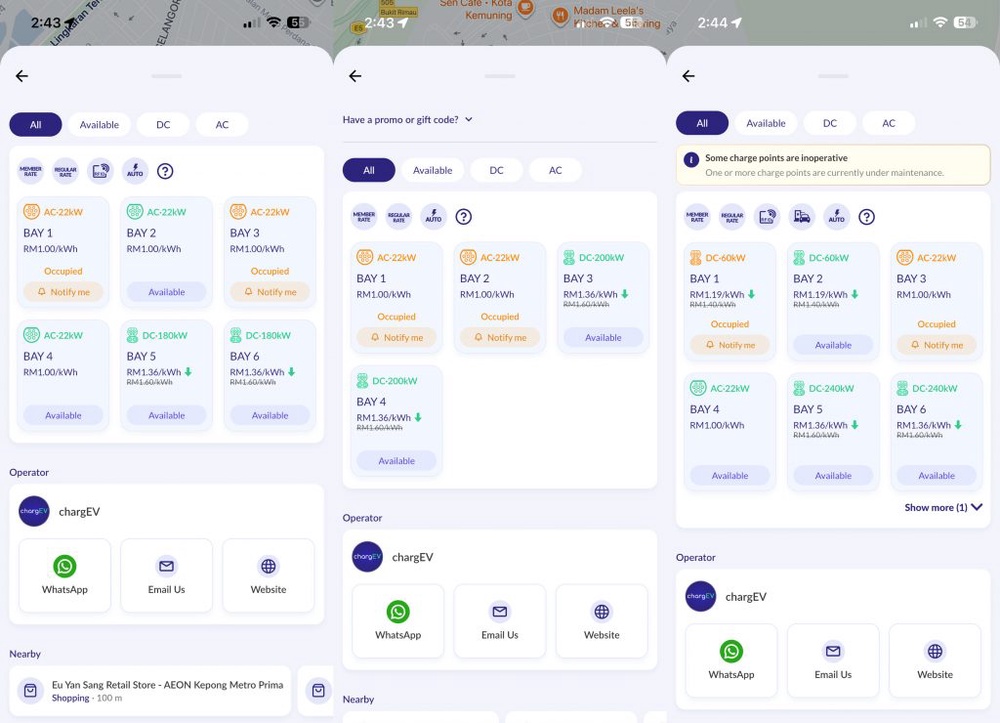Tap Notify me for BAY 2 on middle screen
The image size is (1000, 723).
coord(500,337)
